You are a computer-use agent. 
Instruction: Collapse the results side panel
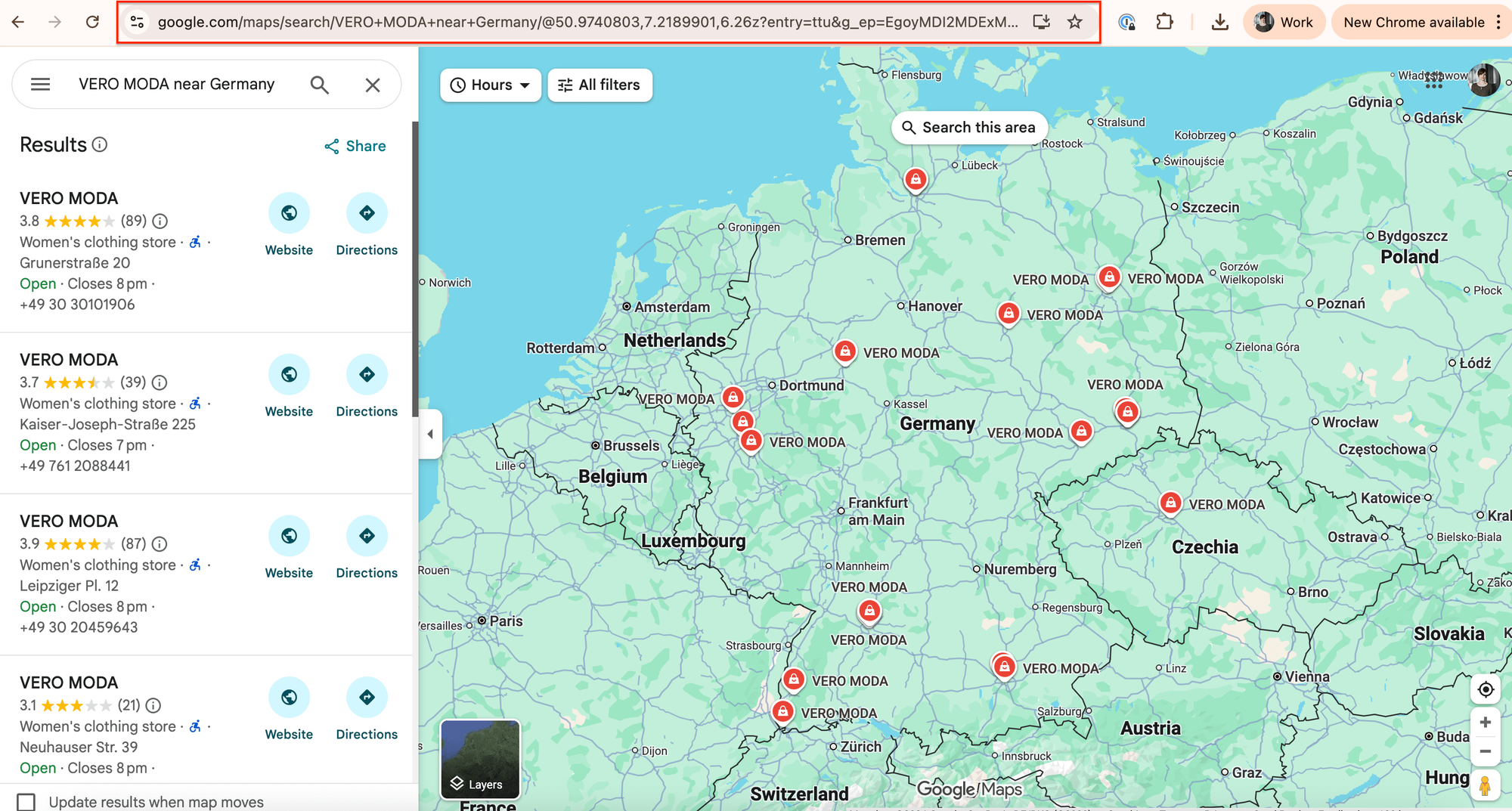point(430,433)
